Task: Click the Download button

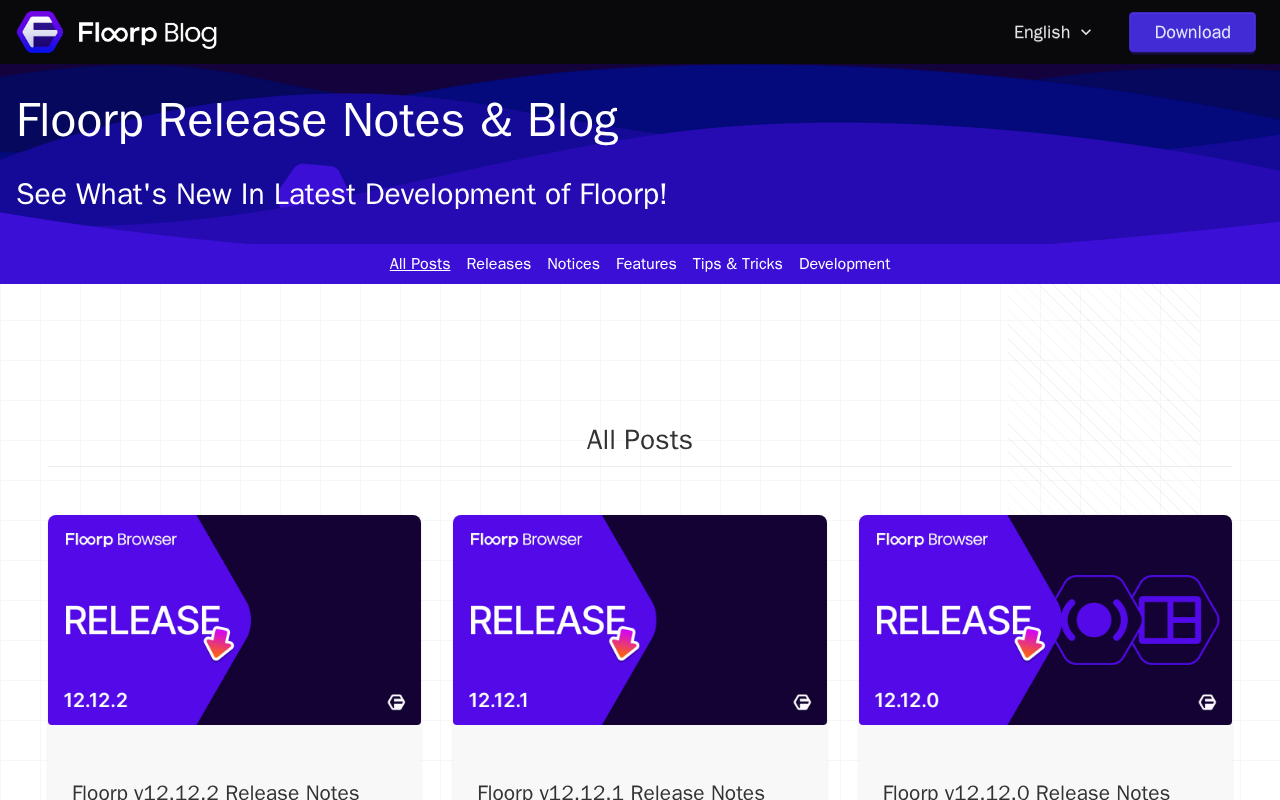Action: pos(1192,32)
